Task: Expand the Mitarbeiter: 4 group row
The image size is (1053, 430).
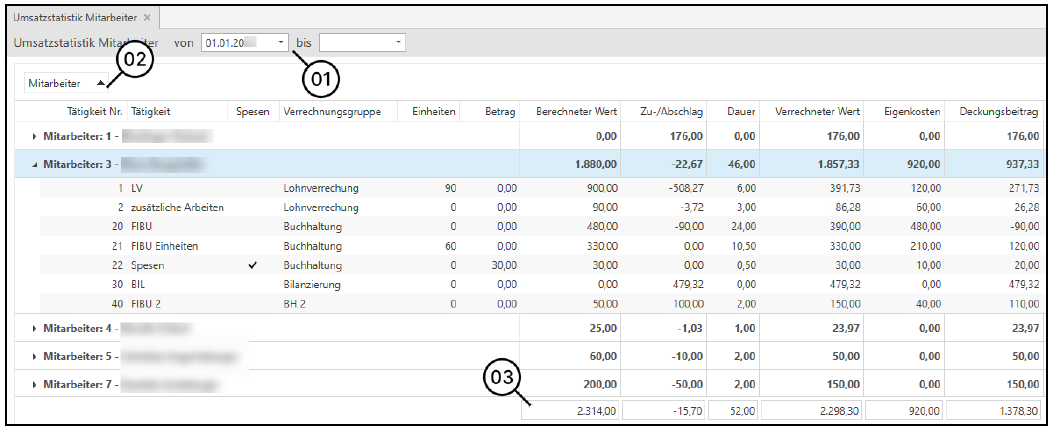Action: click(x=34, y=328)
